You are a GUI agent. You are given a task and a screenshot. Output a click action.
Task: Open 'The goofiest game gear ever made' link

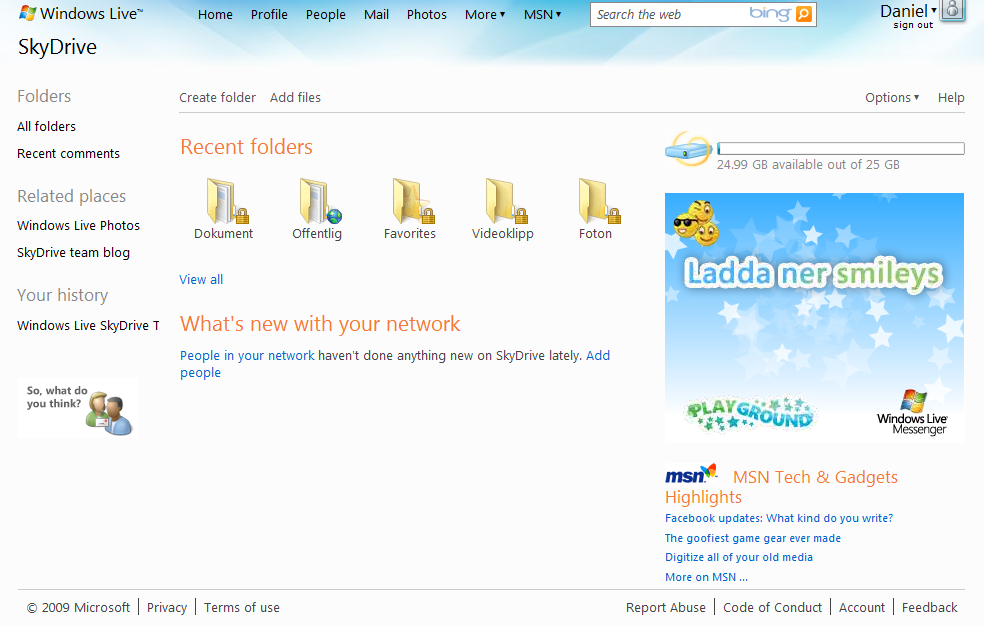tap(753, 538)
